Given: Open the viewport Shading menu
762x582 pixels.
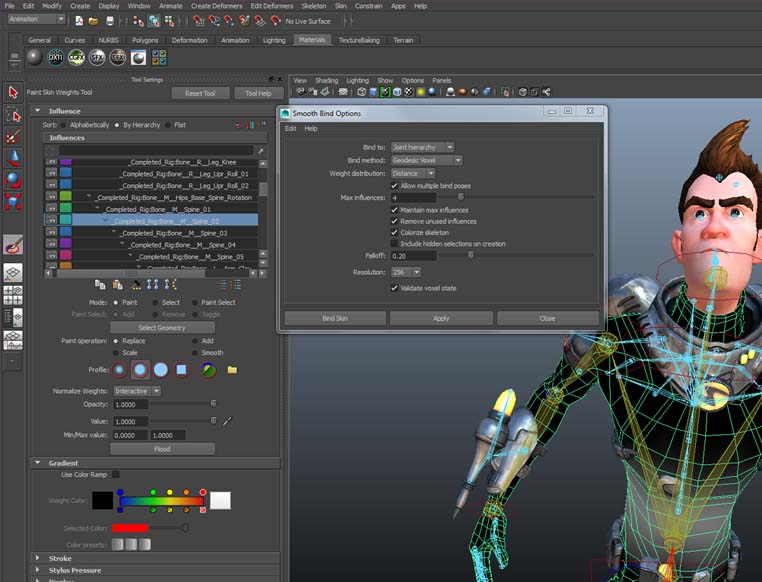Looking at the screenshot, I should (327, 81).
